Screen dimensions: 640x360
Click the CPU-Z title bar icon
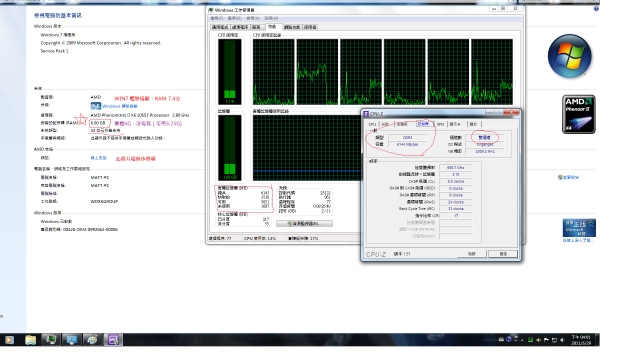click(366, 113)
